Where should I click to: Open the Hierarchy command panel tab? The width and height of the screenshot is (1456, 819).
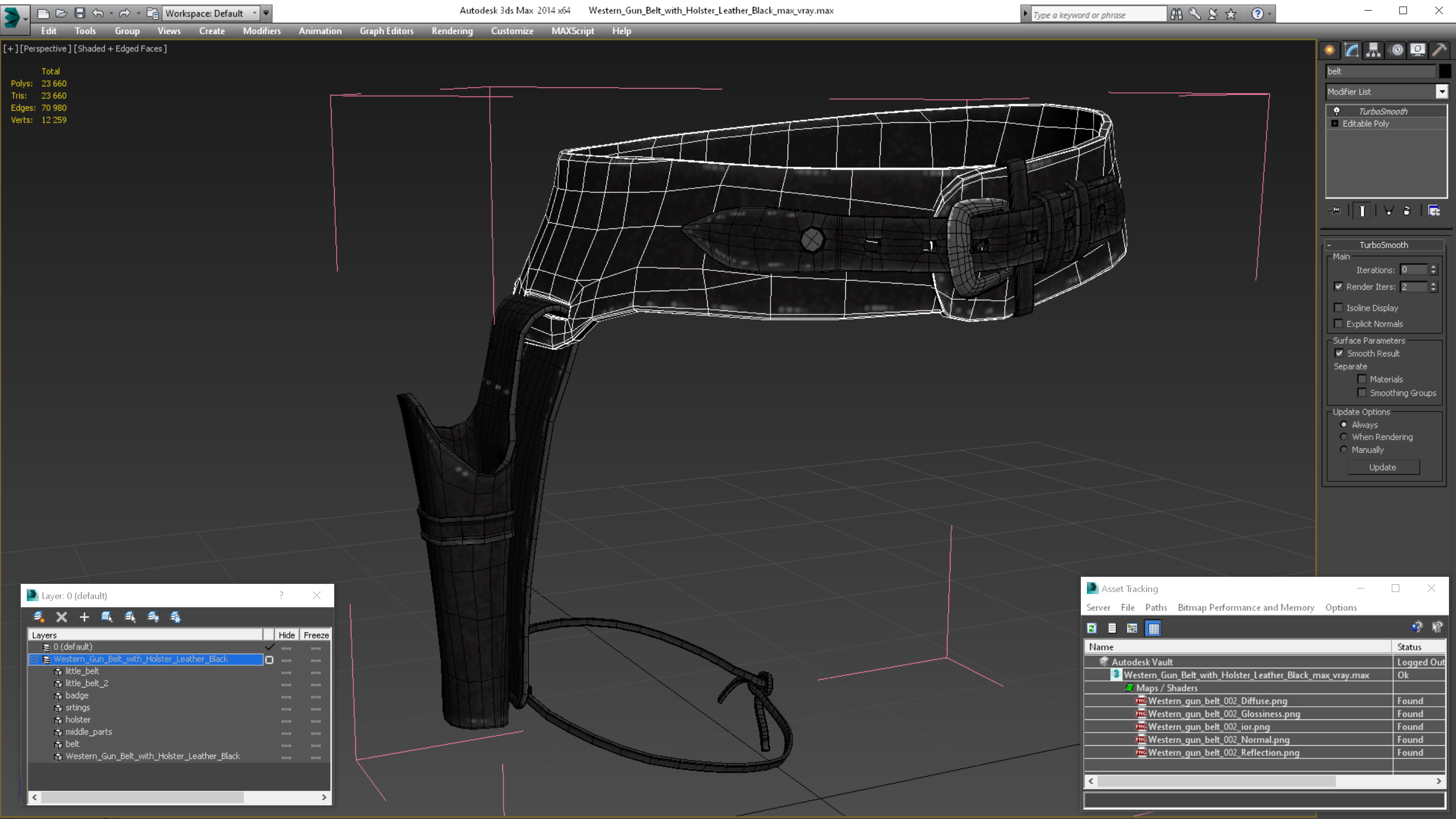coord(1373,51)
